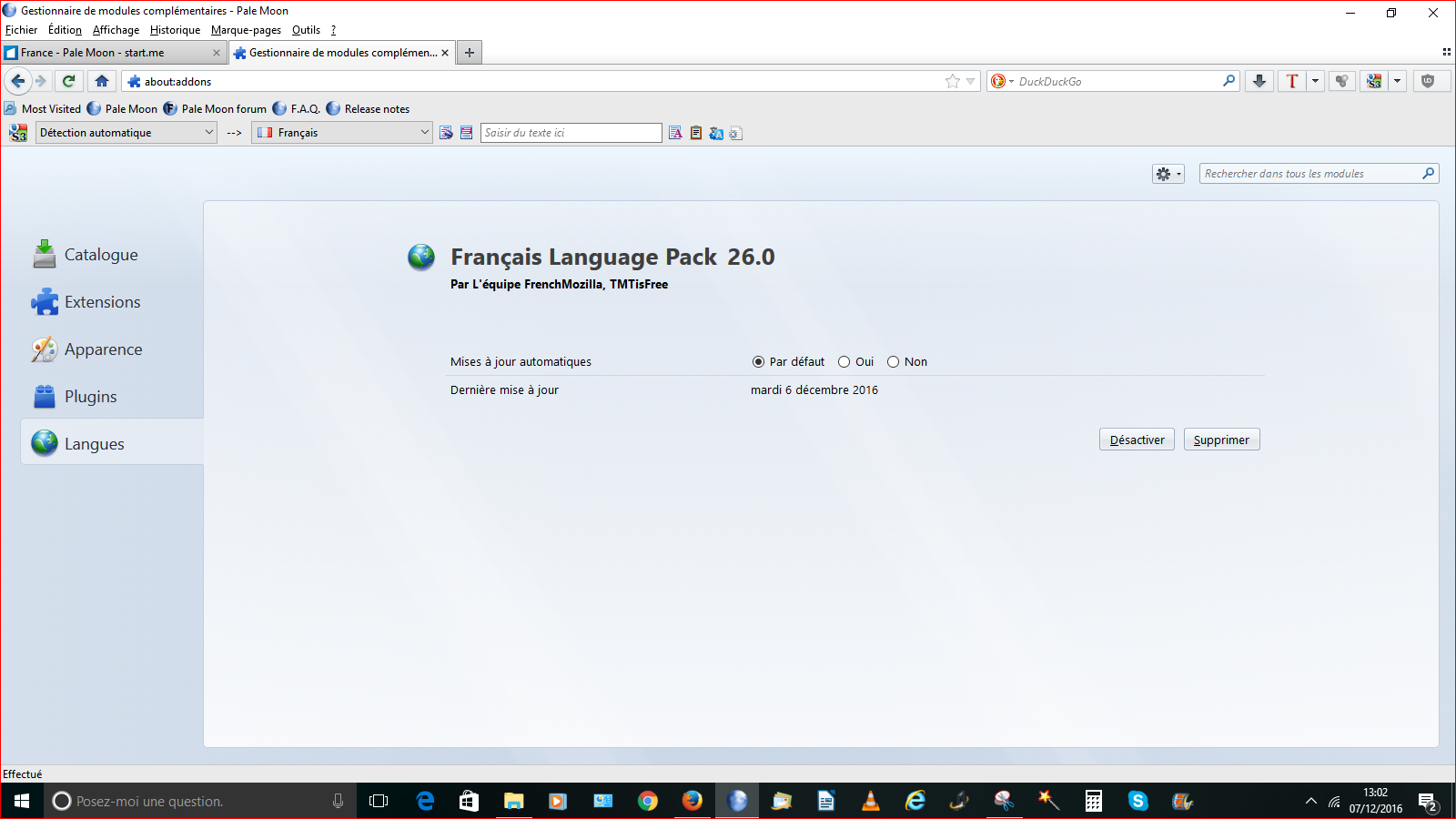
Task: Click the magnifier in the module search
Action: coord(1428,173)
